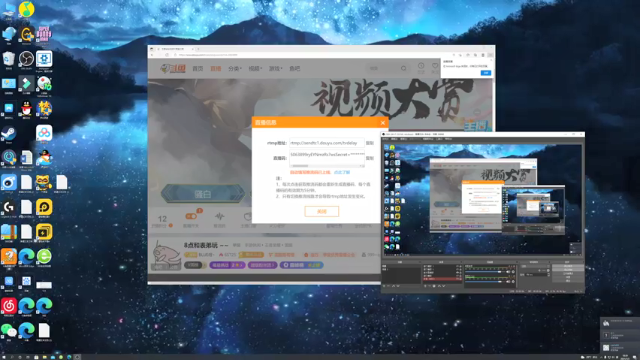Open the Recycle Bin on desktop
640x360 pixels.
pyautogui.click(x=9, y=59)
